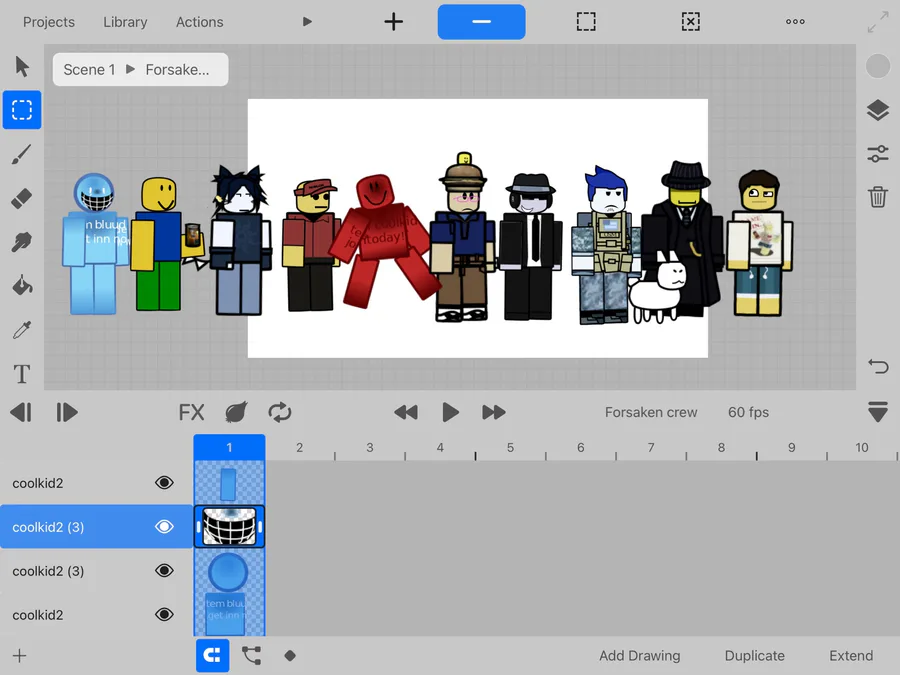
Task: Choose the dashed marquee selection tool
Action: coord(22,110)
